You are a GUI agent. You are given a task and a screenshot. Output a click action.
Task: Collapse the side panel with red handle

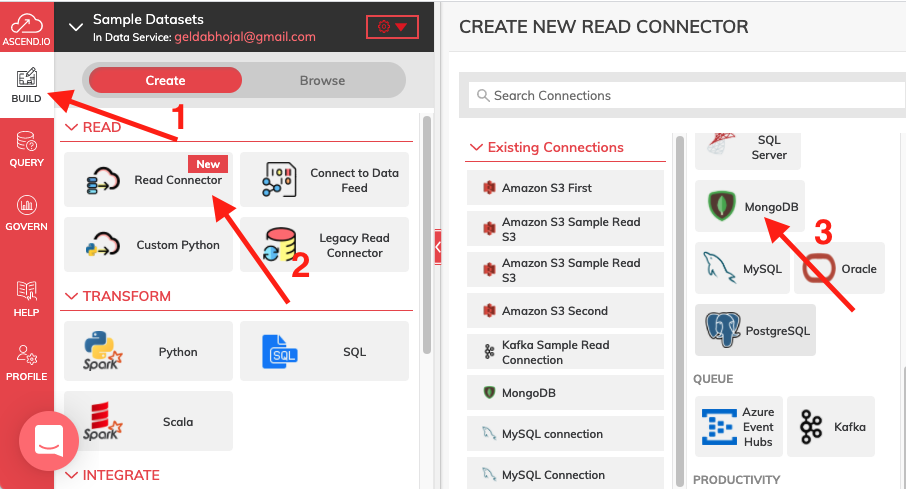[437, 247]
